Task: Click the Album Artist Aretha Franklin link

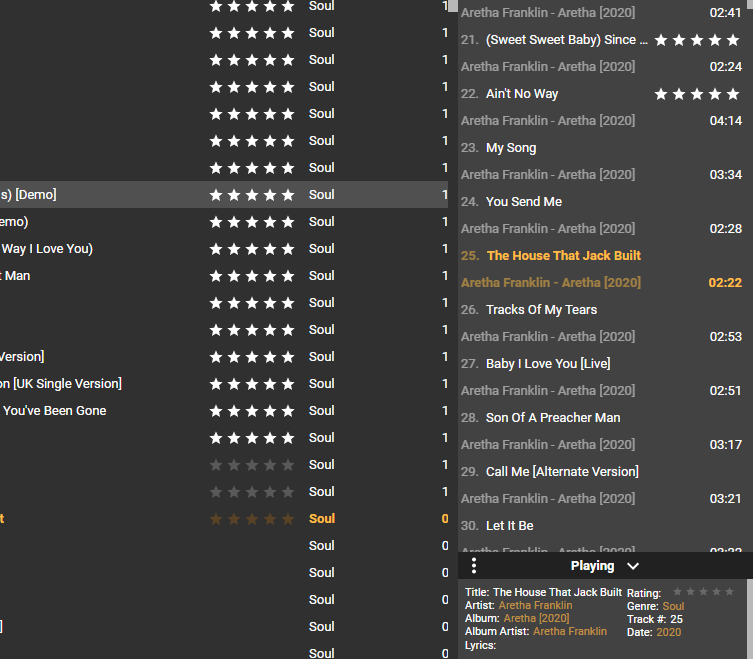Action: pos(569,632)
